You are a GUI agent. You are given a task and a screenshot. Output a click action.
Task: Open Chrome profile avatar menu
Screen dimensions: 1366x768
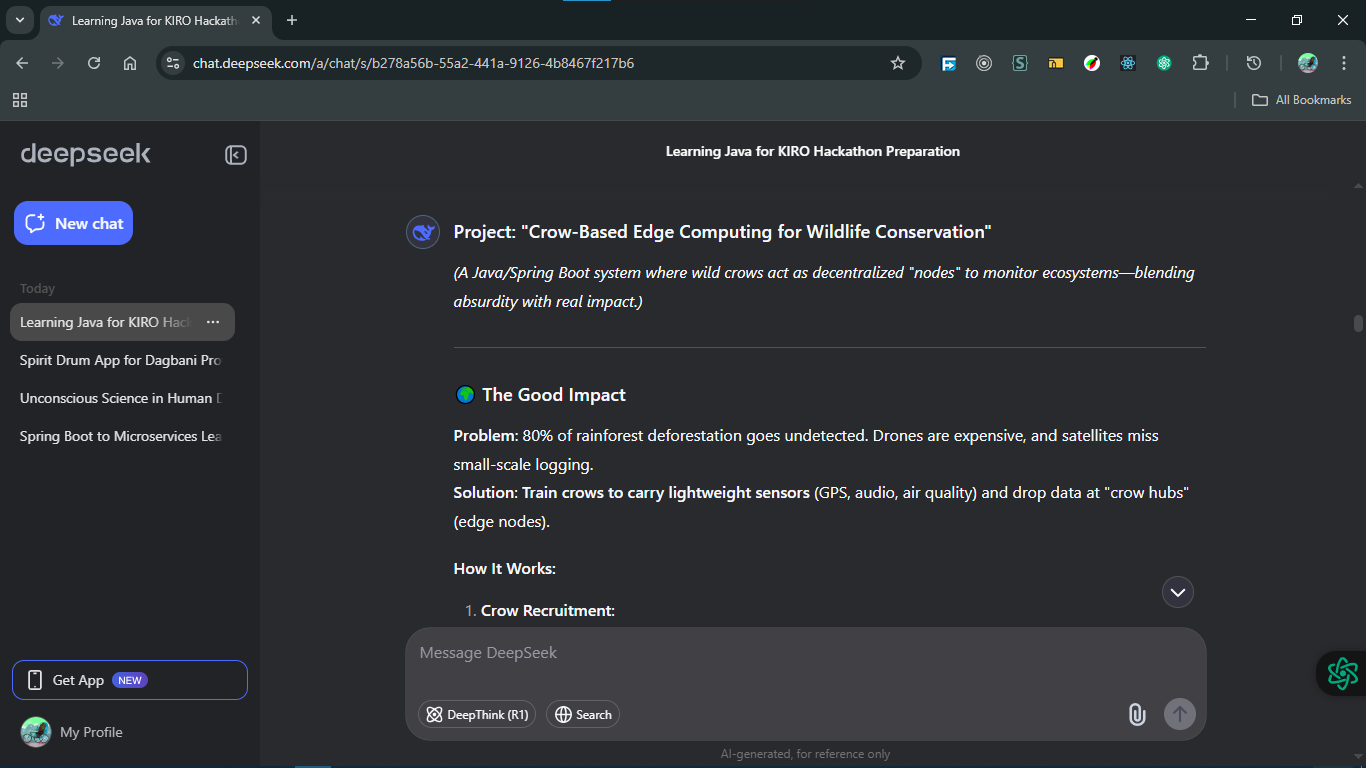pos(1308,63)
